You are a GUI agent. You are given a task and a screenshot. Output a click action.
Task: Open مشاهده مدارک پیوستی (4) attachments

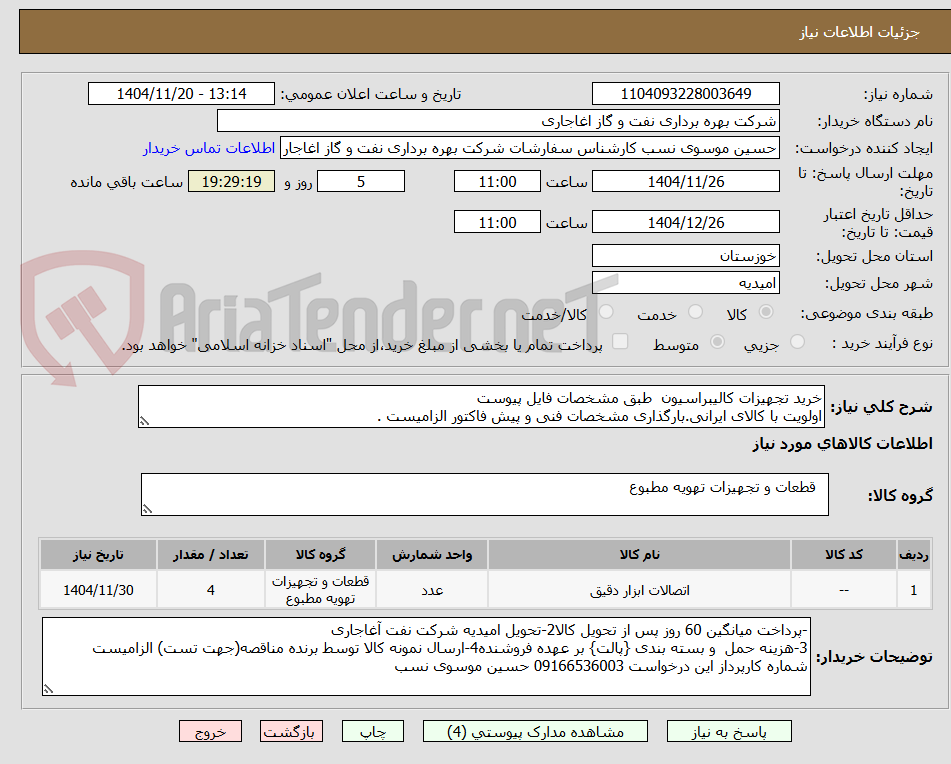tap(535, 731)
